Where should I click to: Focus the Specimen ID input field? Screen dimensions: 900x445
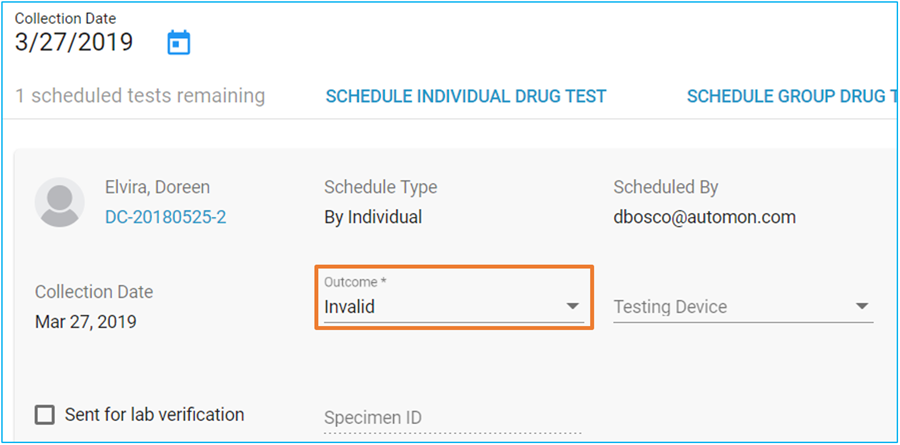point(453,418)
